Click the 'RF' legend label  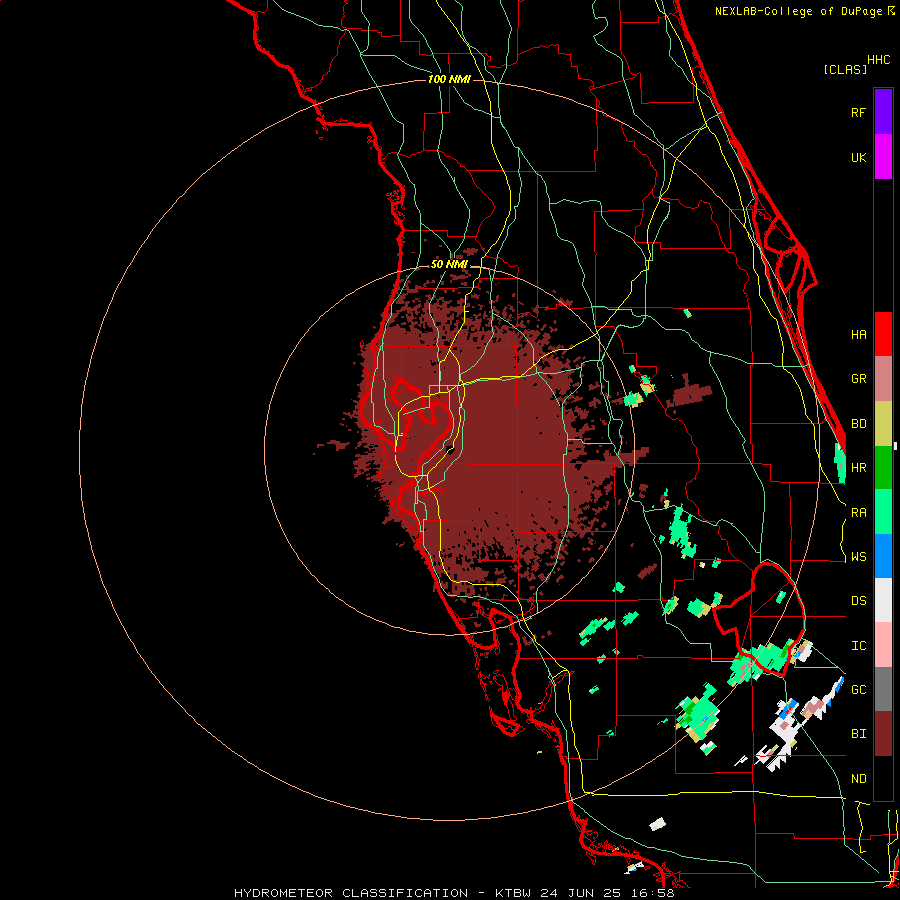(858, 112)
